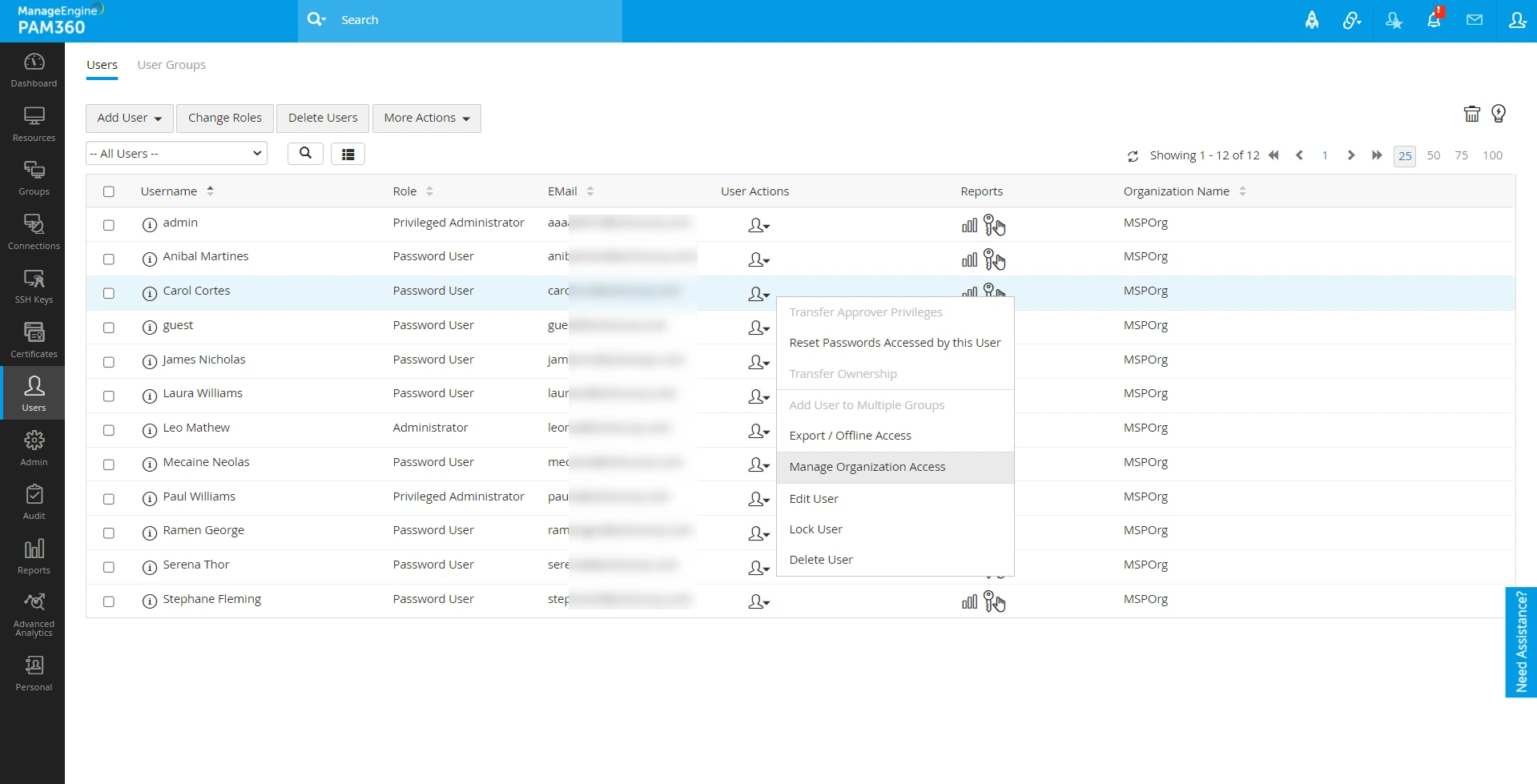Screen dimensions: 1537x784
Task: Click the notifications bell icon
Action: pos(1434,20)
